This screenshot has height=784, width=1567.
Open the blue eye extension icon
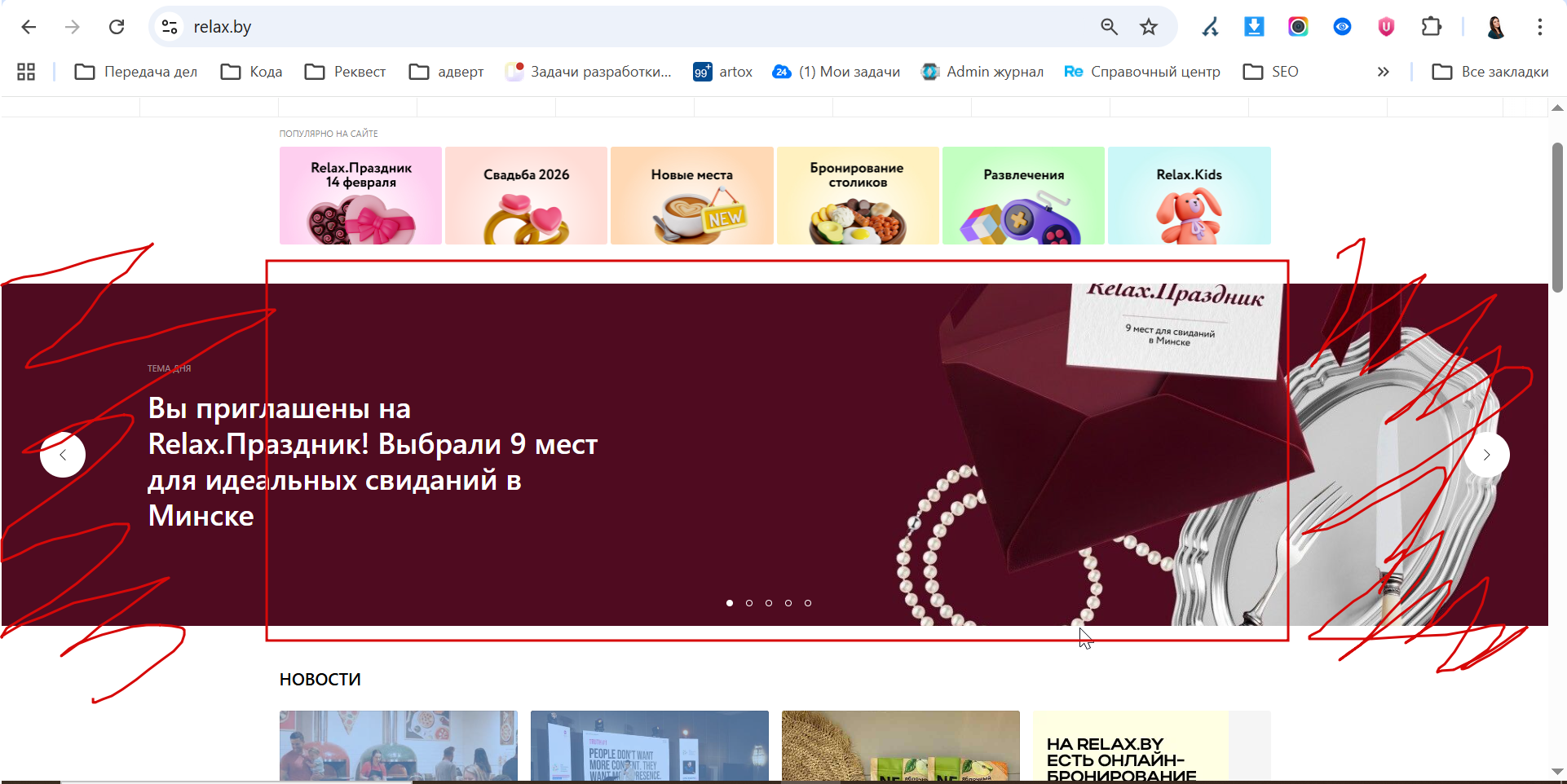[x=1342, y=27]
